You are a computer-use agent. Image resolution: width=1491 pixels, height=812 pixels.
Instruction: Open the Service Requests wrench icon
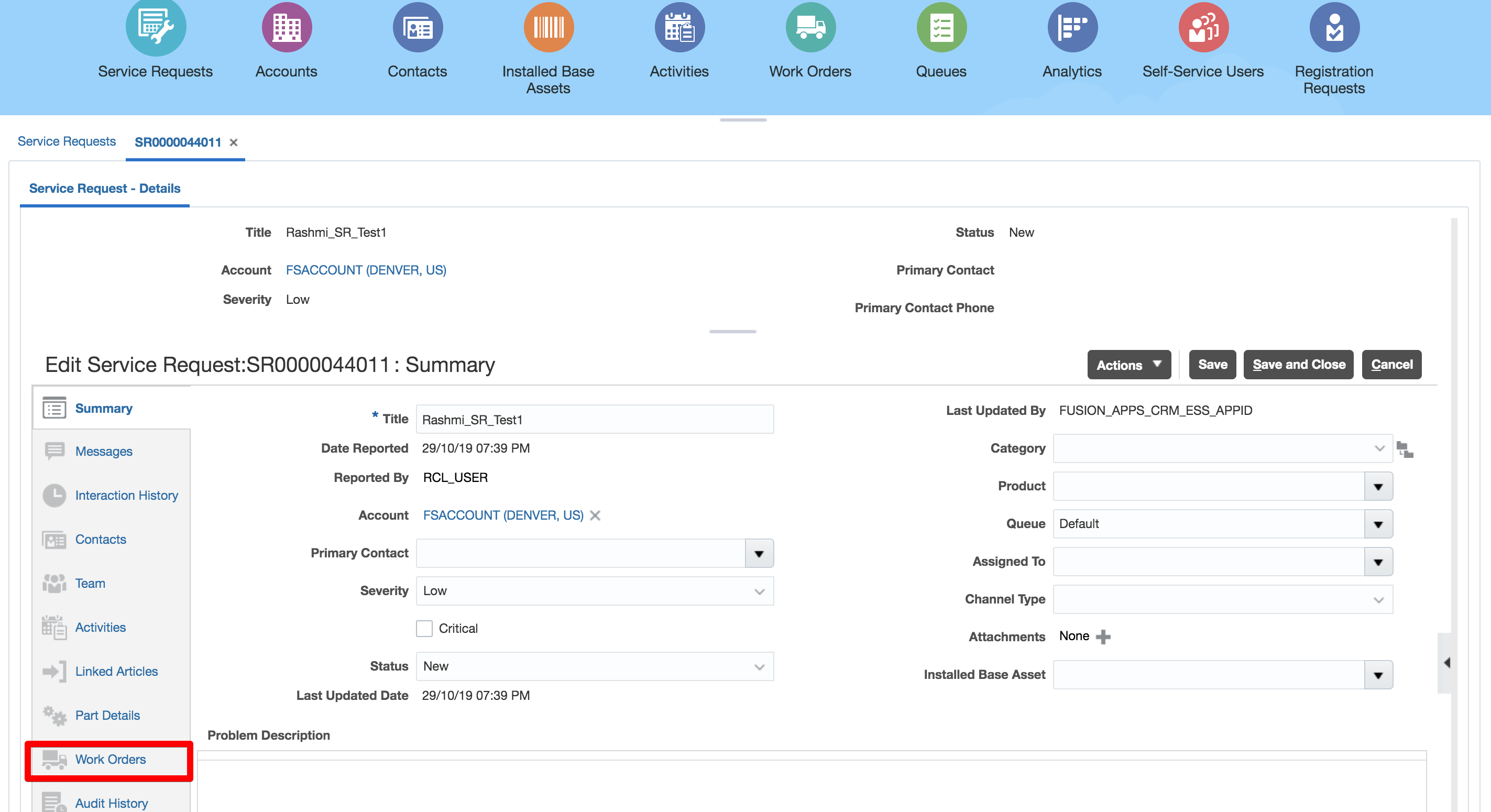155,28
